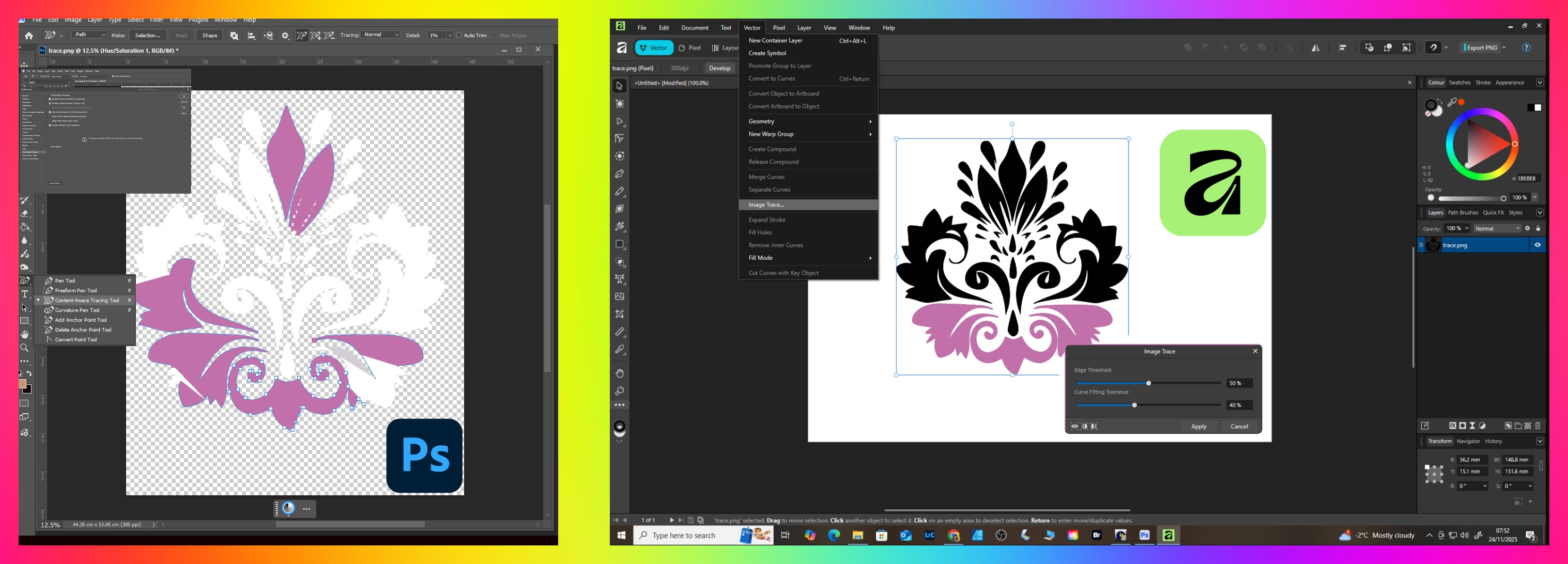Click Apply in Image Trace dialog
Screen dimensions: 1568x564
click(1198, 427)
